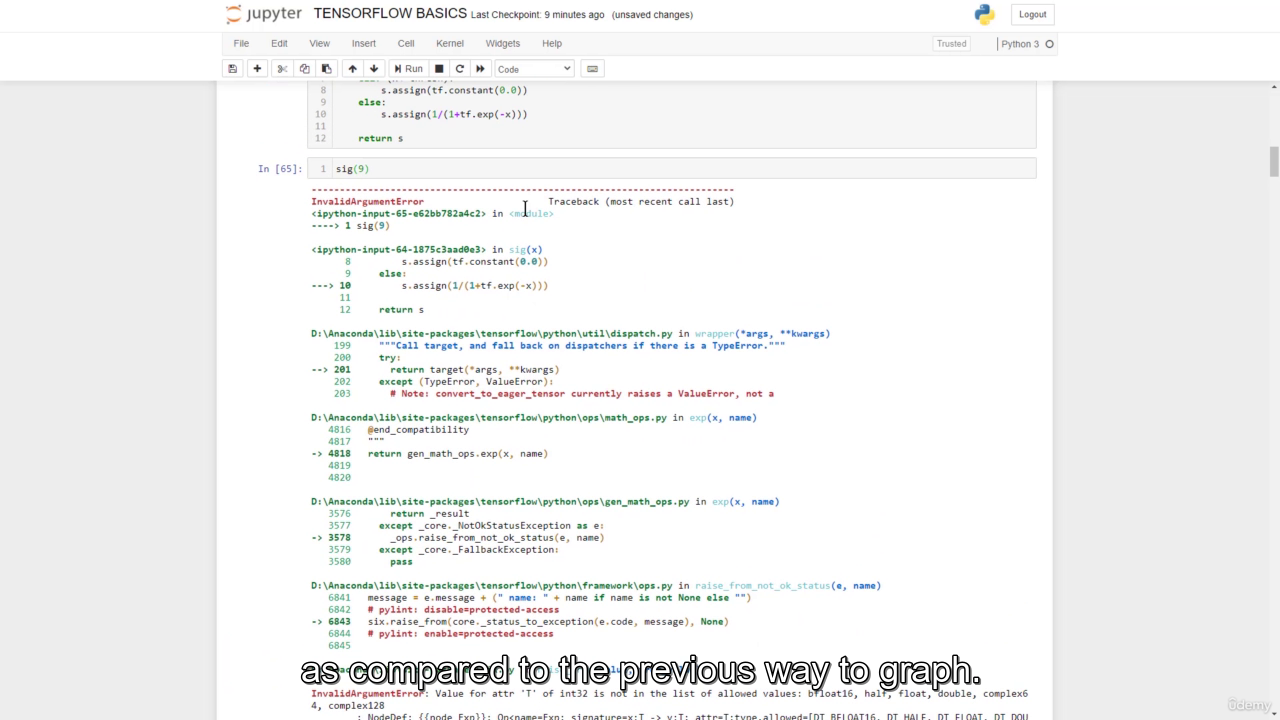This screenshot has height=720, width=1280.
Task: Move selected cell down arrow
Action: (x=374, y=69)
